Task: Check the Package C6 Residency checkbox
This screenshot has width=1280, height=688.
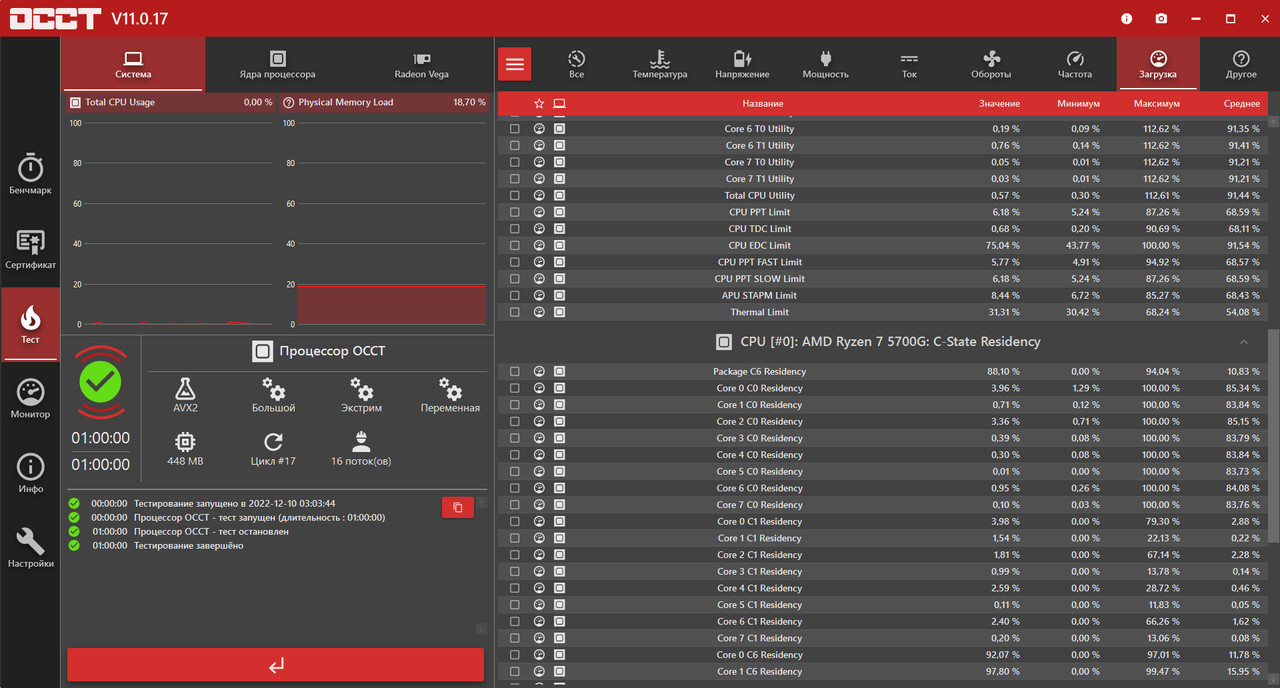Action: click(515, 371)
